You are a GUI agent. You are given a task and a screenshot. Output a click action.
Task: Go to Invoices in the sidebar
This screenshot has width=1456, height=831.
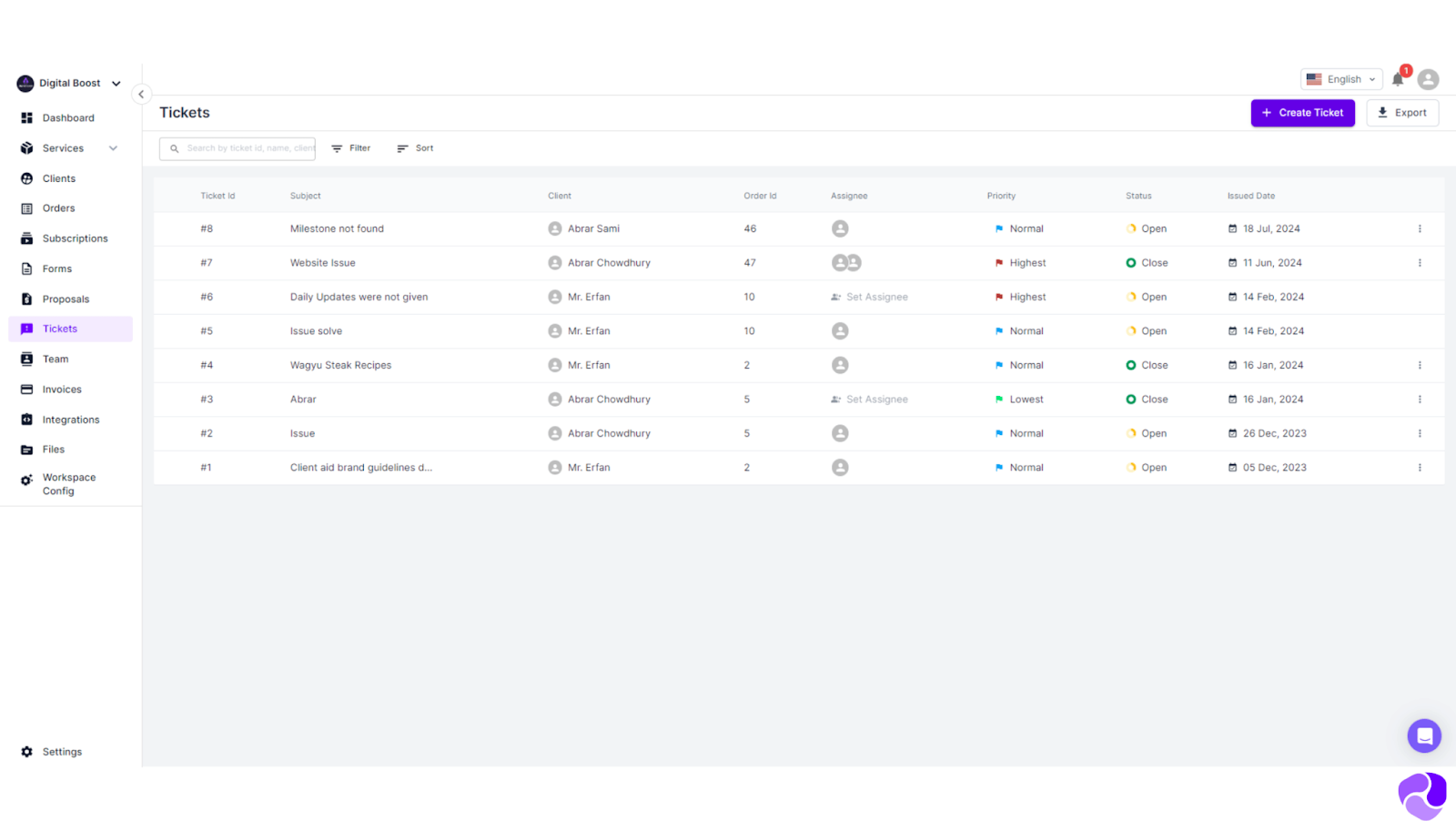[62, 390]
